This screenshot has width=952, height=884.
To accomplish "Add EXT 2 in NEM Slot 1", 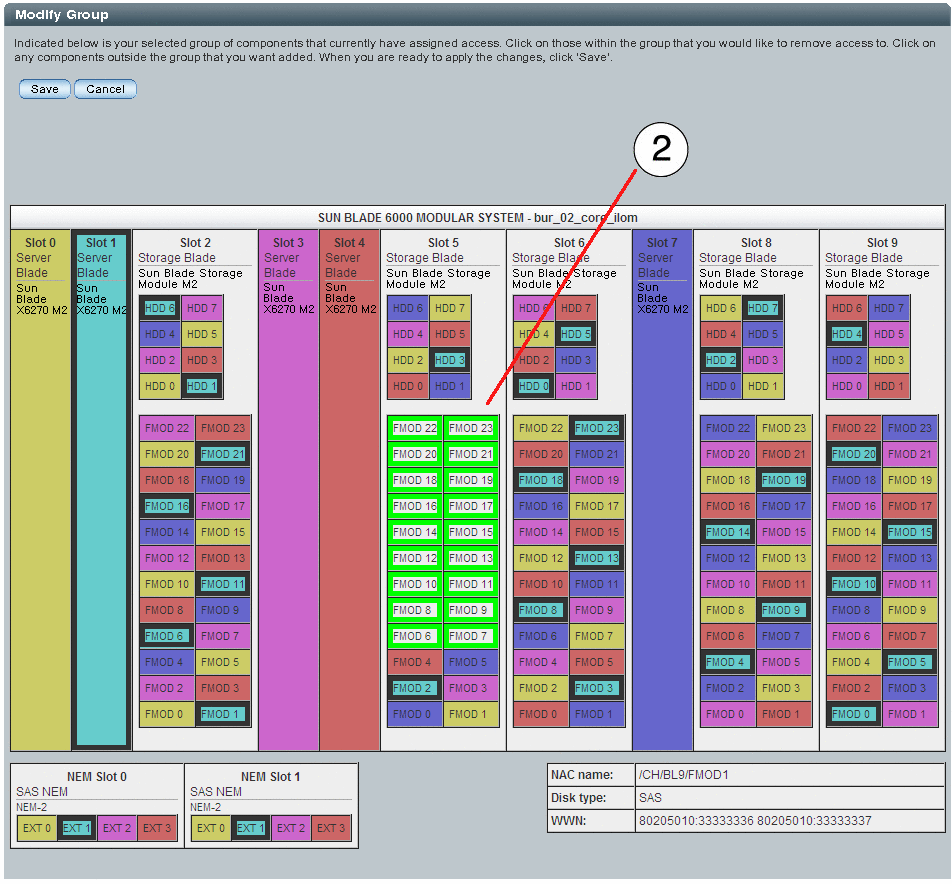I will pyautogui.click(x=291, y=828).
